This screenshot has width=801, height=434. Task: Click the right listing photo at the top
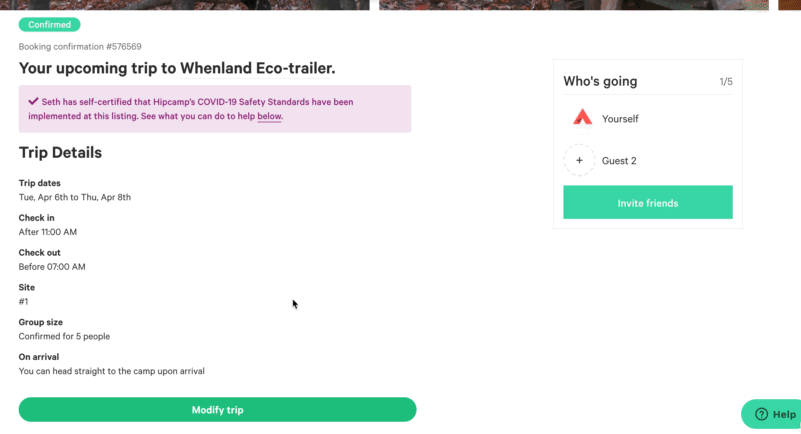pyautogui.click(x=573, y=4)
